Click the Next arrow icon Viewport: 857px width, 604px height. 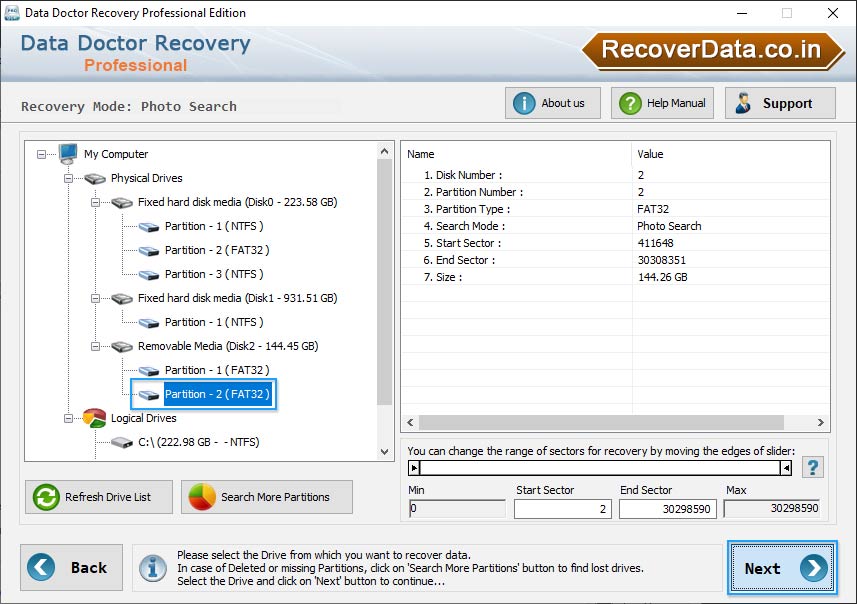813,568
